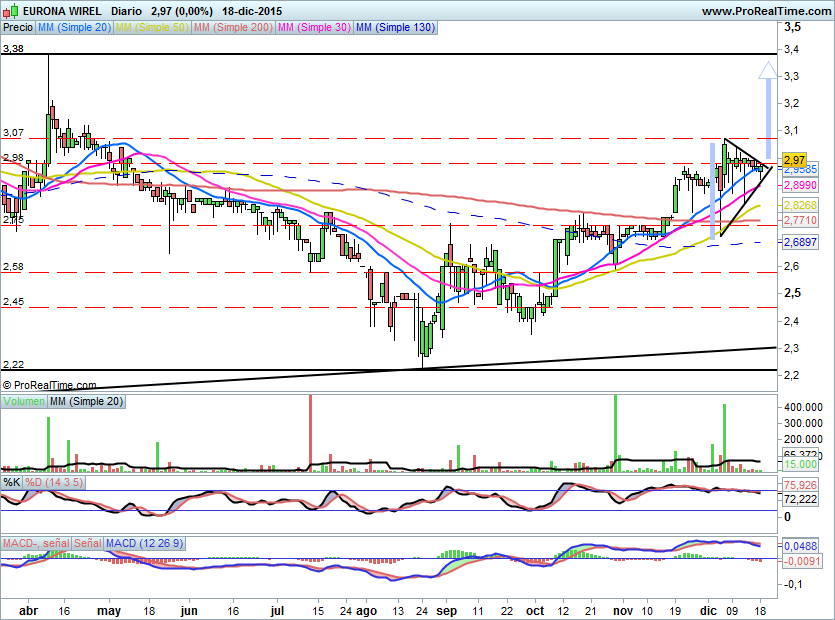
Task: Select the yellow 2,97 current price tag
Action: pos(795,159)
